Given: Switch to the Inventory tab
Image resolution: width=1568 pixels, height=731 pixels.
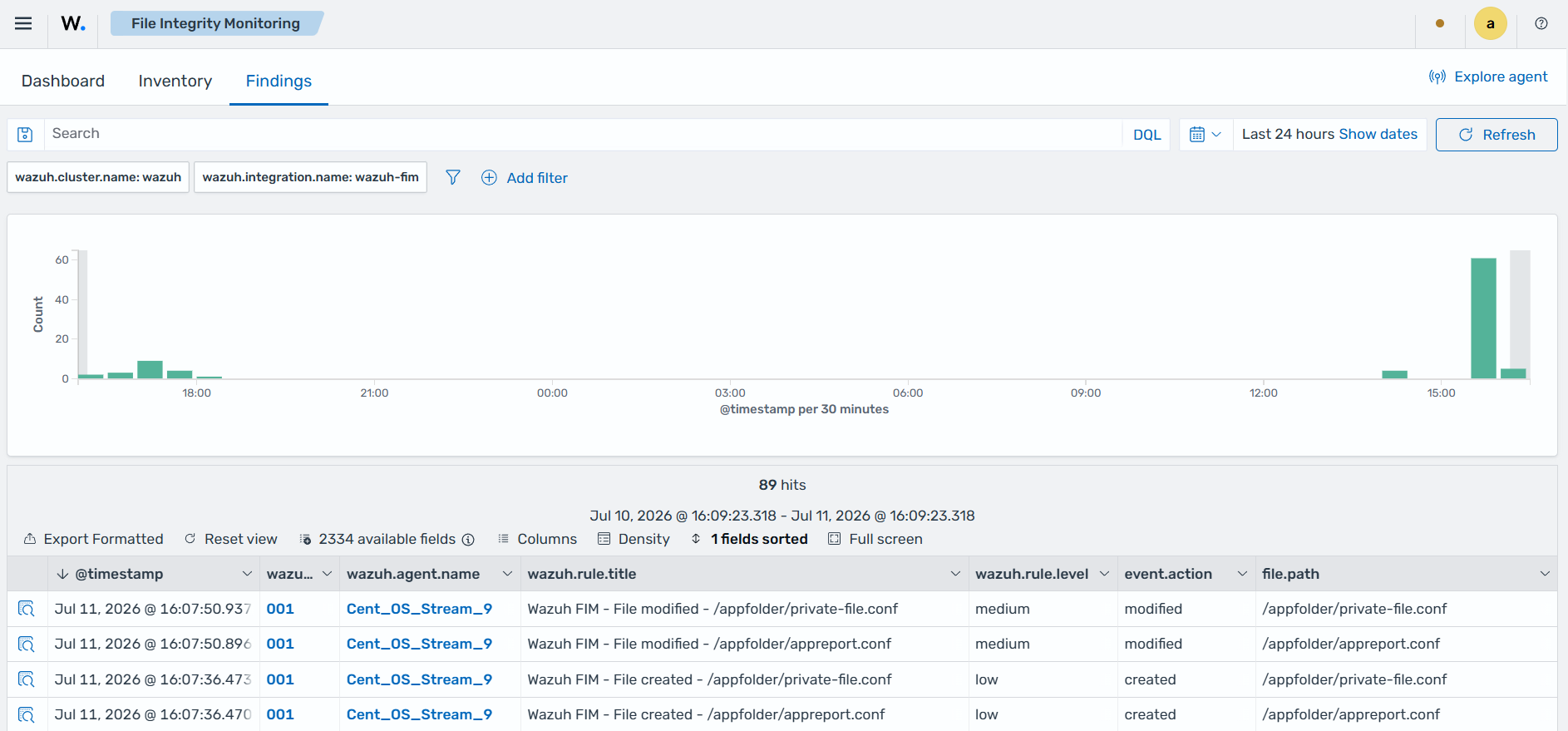Looking at the screenshot, I should click(175, 81).
